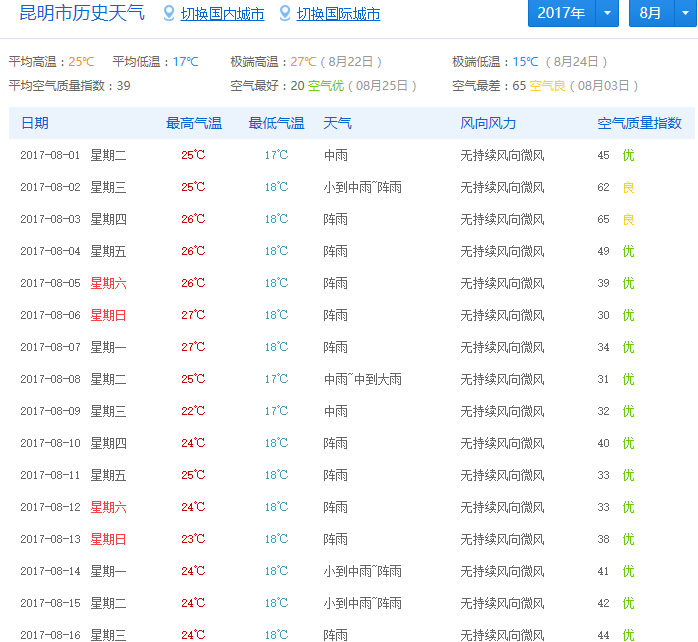Click 良 air quality label for 2017-08-03

(x=628, y=219)
